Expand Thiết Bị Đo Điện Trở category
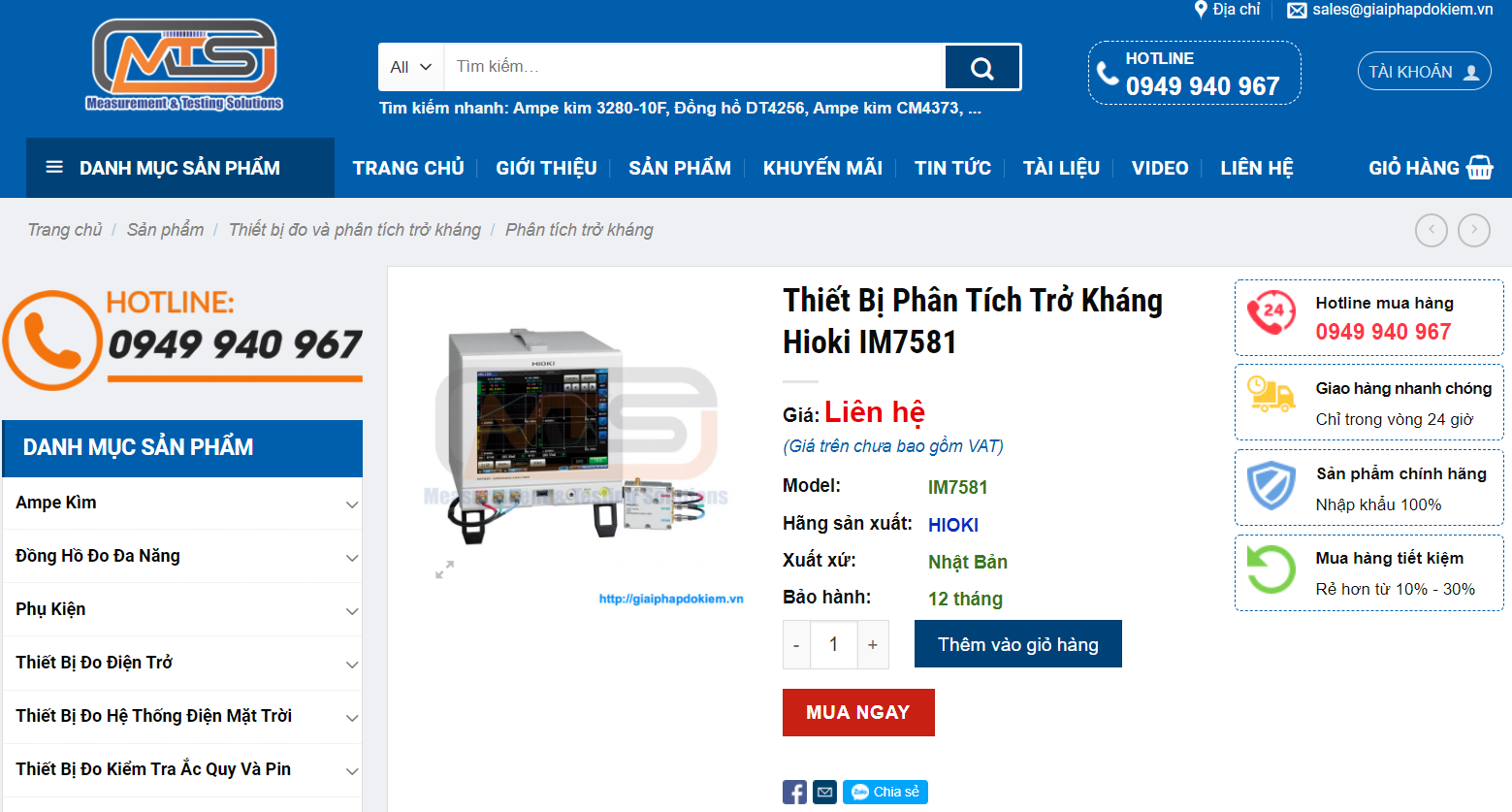The image size is (1512, 812). pos(352,665)
